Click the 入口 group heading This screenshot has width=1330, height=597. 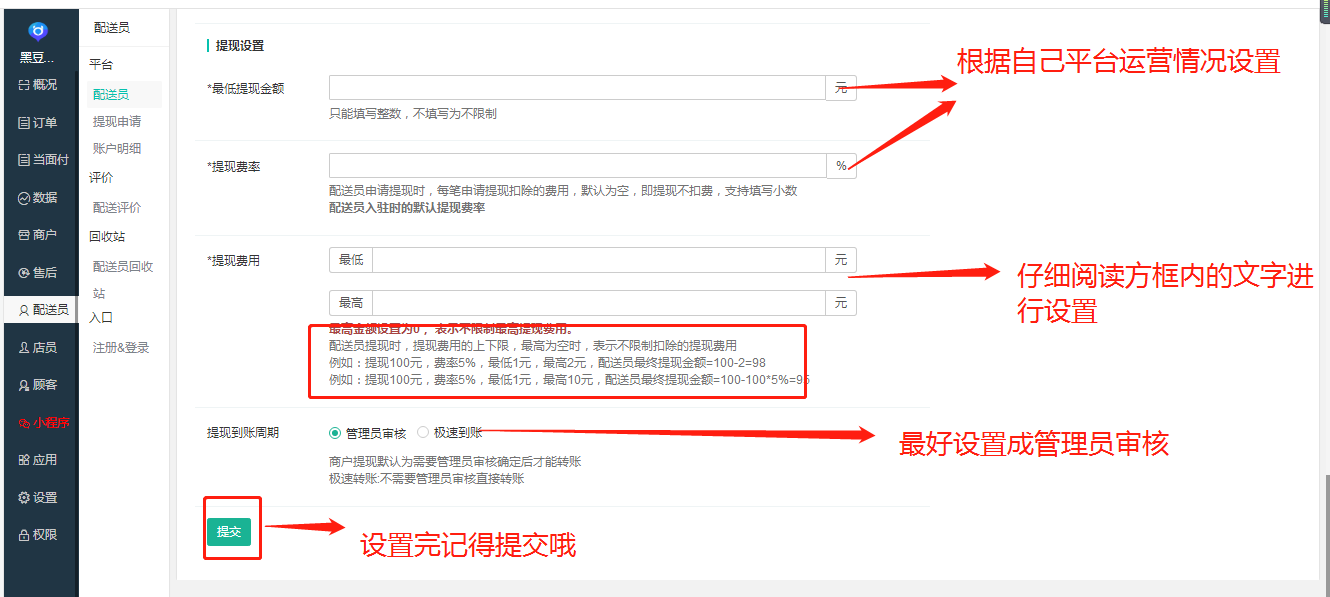(101, 318)
